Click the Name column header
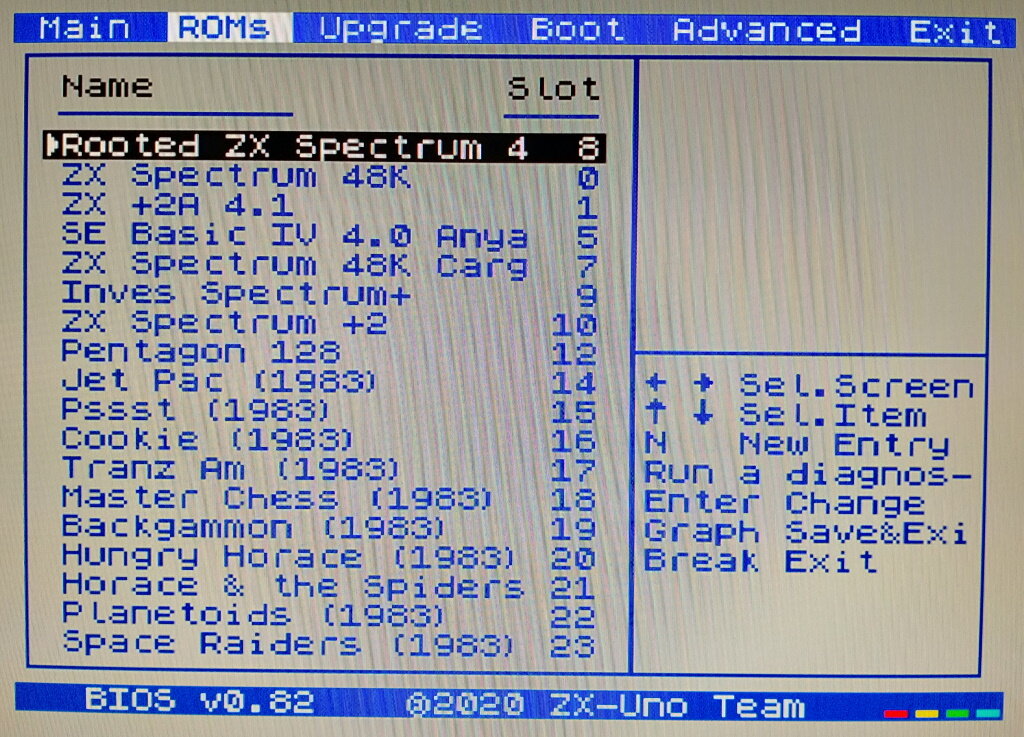 point(107,87)
